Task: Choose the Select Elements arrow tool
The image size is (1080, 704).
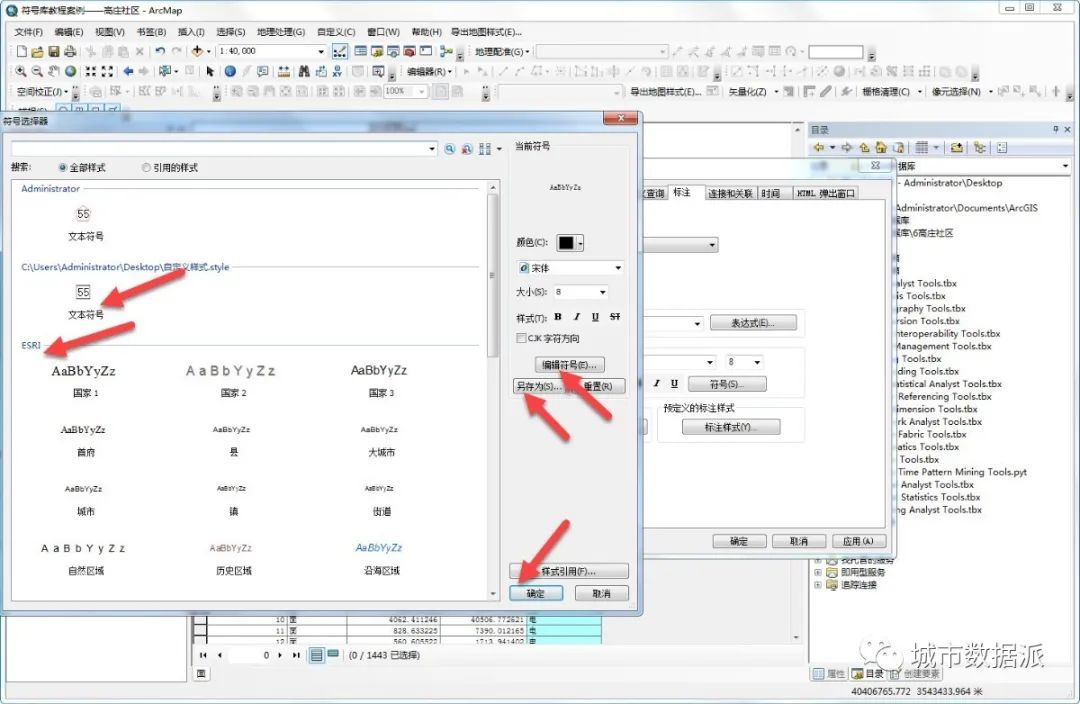Action: point(210,71)
